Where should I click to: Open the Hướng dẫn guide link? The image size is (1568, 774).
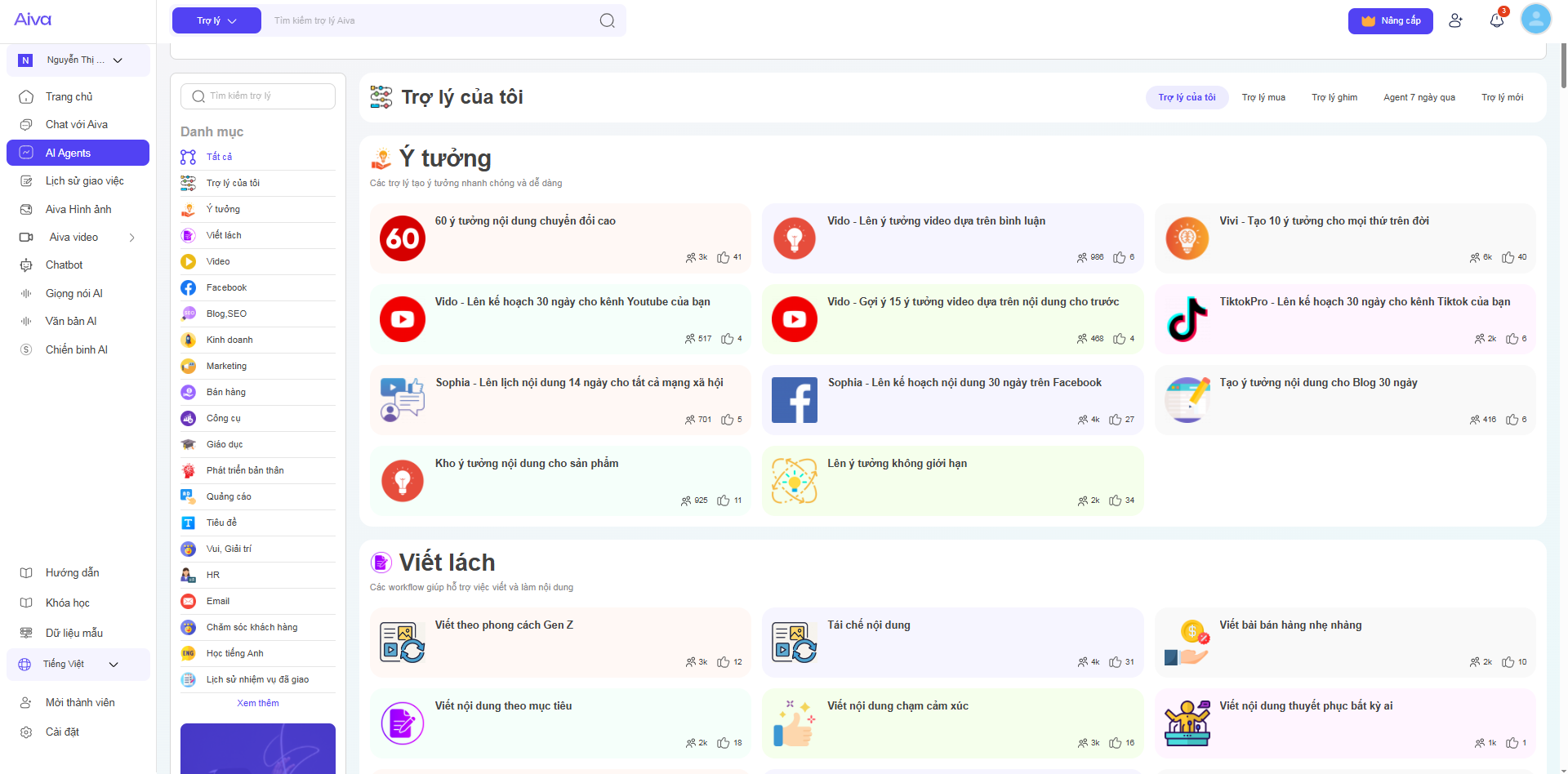coord(72,573)
